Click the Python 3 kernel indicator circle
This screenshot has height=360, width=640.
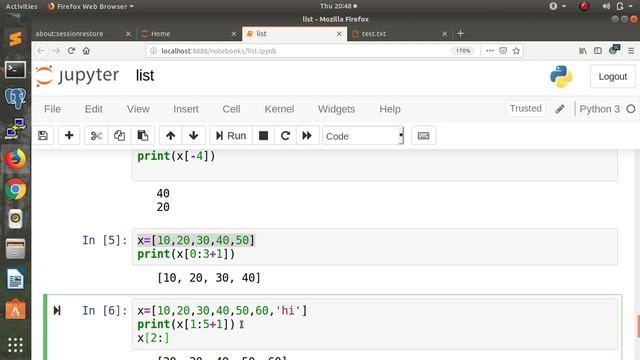[x=631, y=109]
